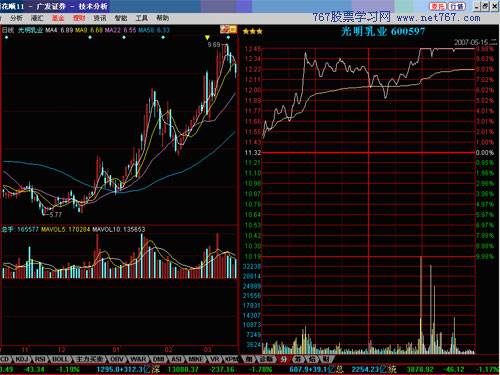
Task: Switch to the 主力买卖 indicator tab
Action: click(x=89, y=359)
